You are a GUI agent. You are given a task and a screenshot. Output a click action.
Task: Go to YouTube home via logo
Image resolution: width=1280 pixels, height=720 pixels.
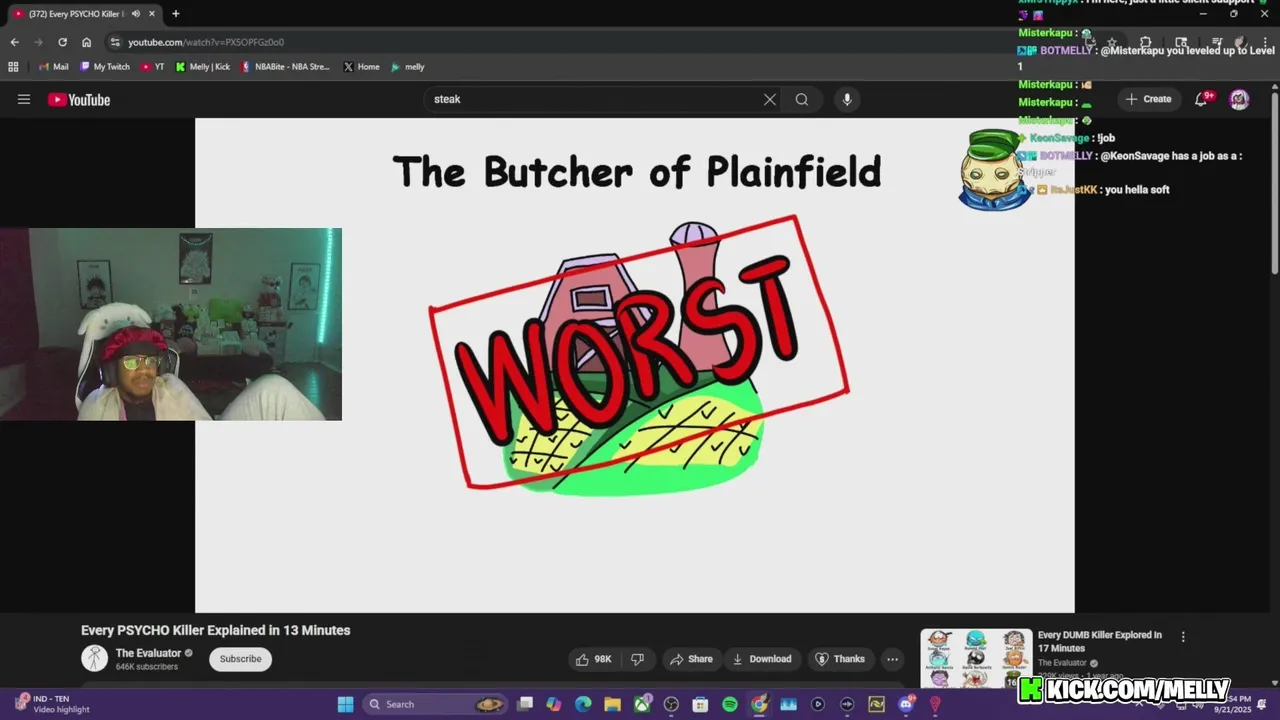click(79, 99)
